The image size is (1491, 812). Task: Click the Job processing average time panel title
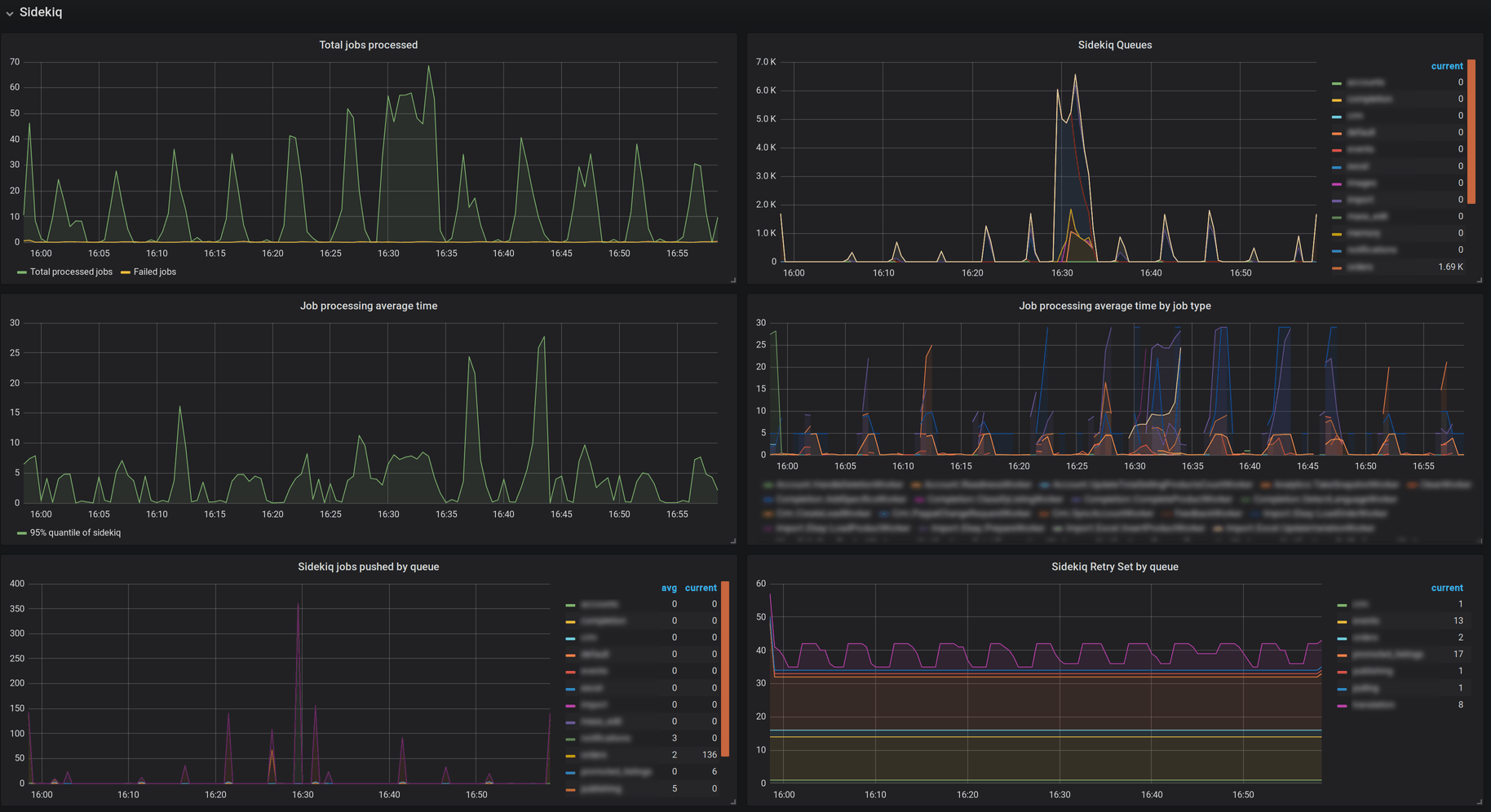368,306
